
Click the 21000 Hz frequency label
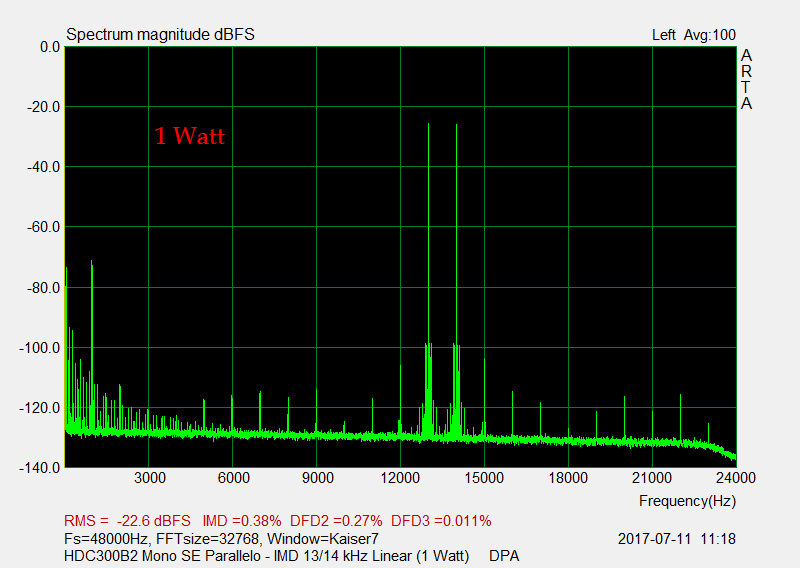click(x=652, y=478)
